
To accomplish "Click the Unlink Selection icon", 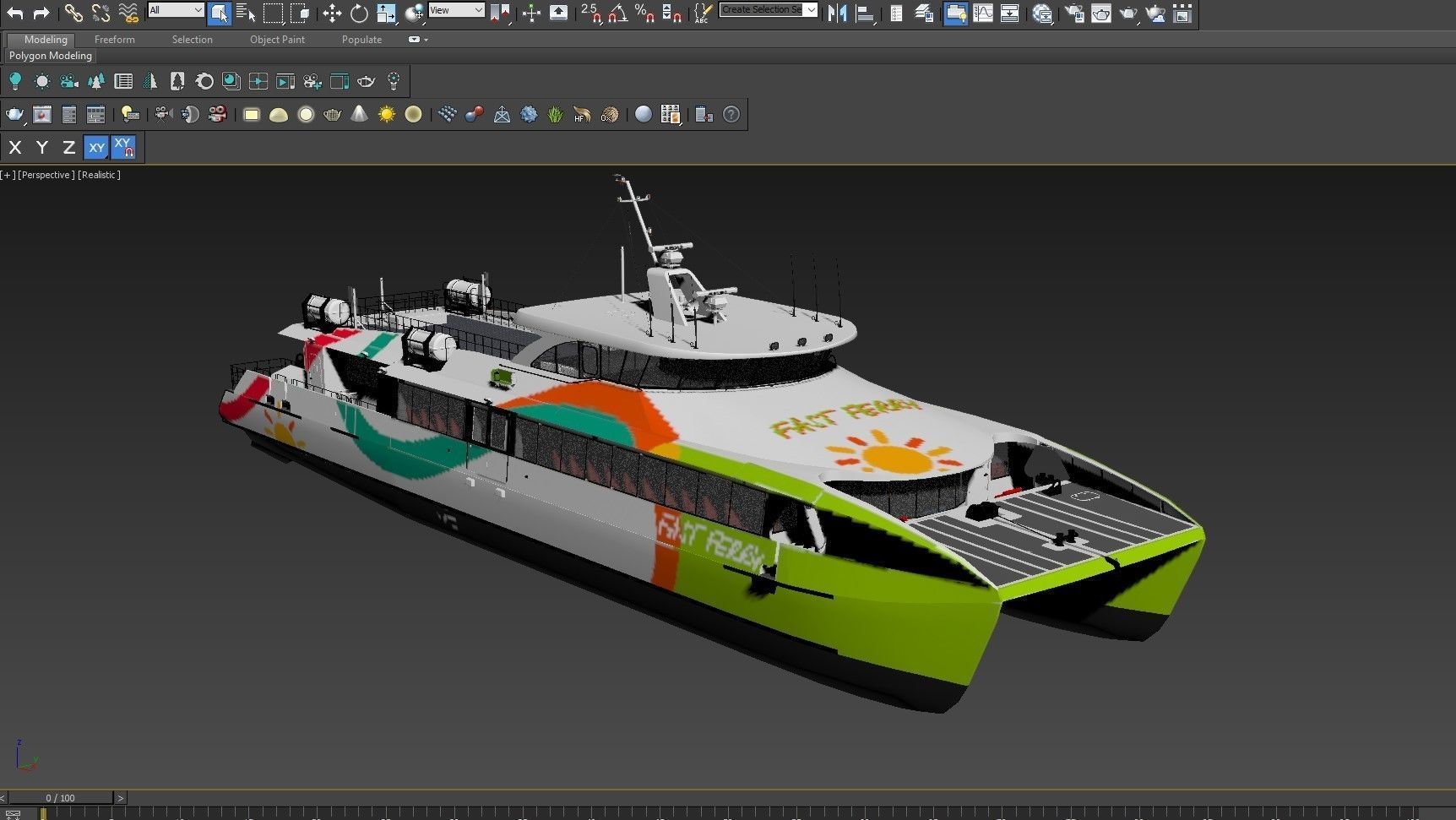I will tap(101, 13).
